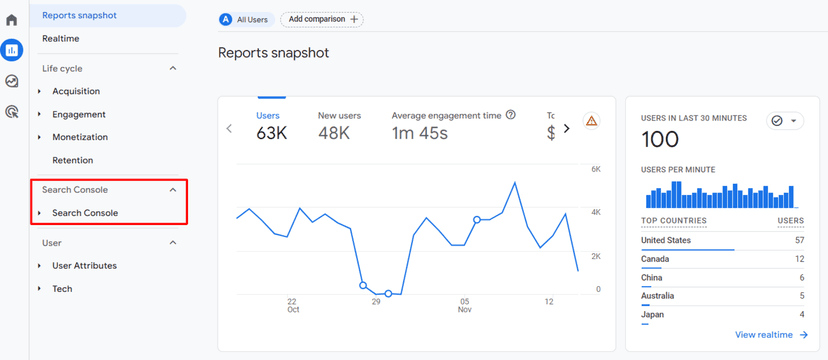
Task: Click the circle data point near Nov 05
Action: pos(477,220)
